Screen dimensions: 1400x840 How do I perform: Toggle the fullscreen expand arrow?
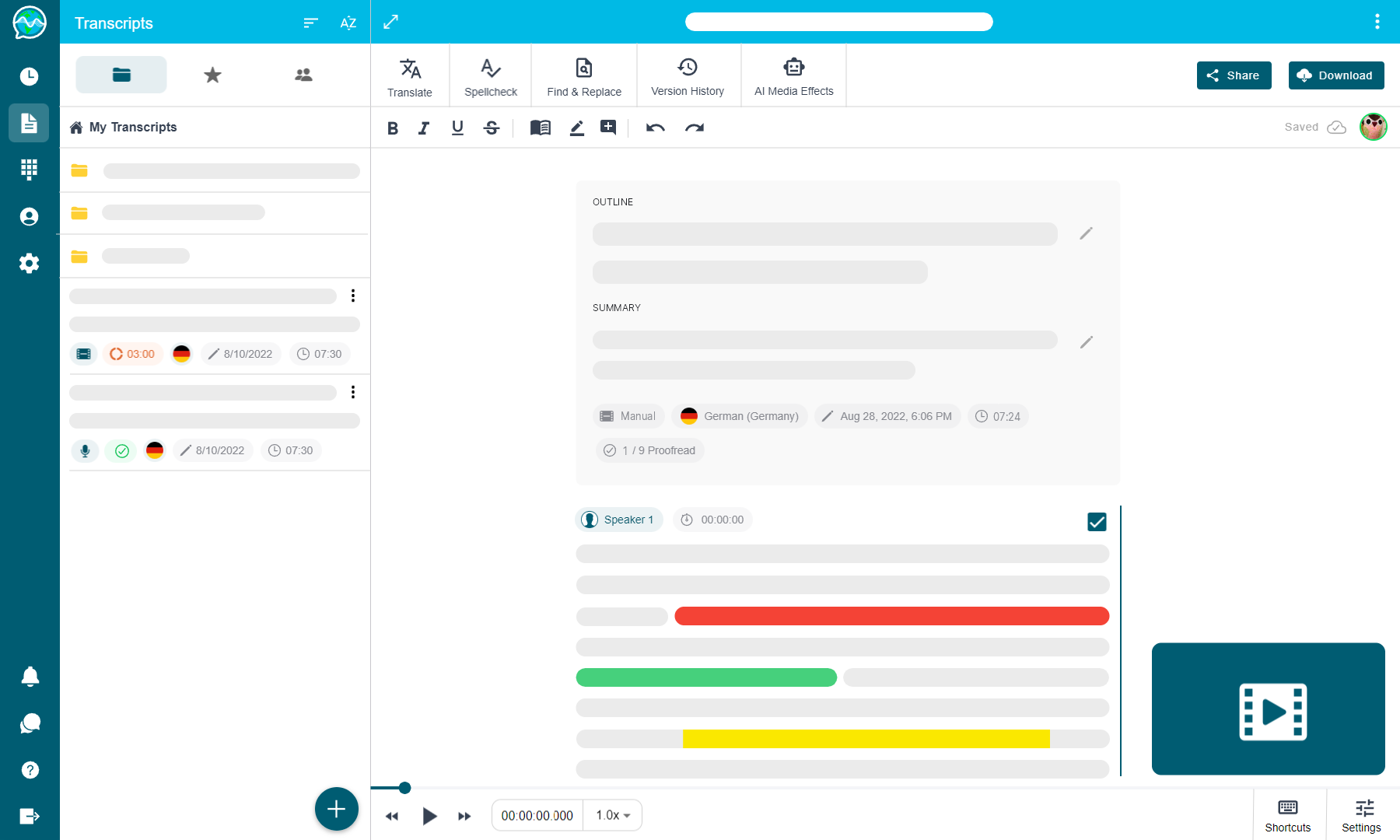click(391, 22)
